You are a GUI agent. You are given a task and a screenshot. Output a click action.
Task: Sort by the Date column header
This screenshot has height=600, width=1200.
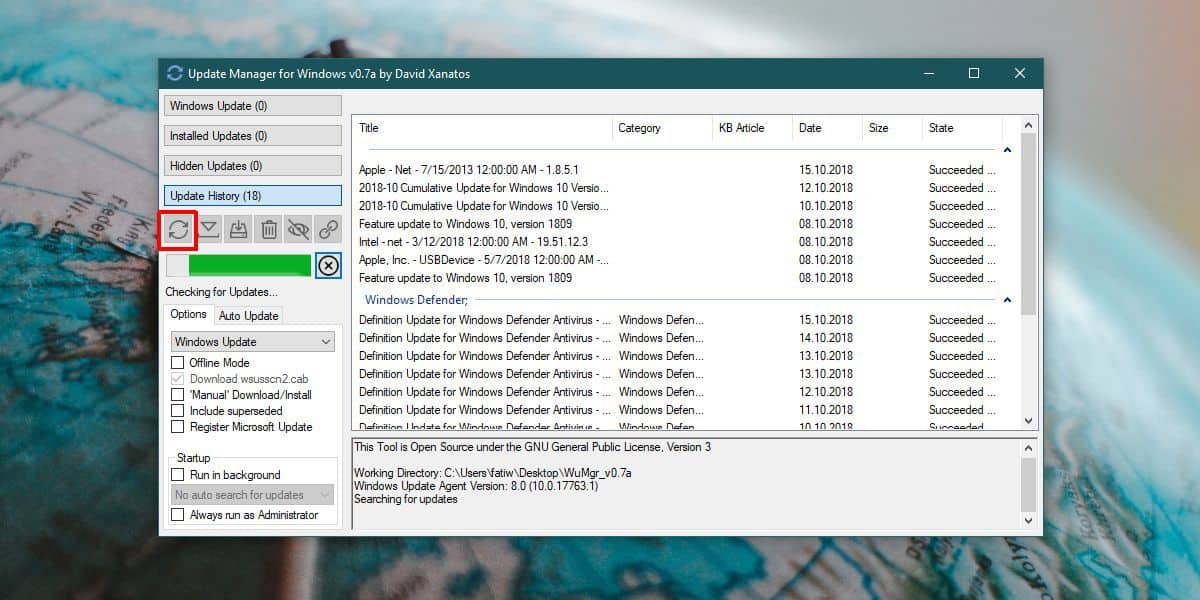pyautogui.click(x=827, y=128)
